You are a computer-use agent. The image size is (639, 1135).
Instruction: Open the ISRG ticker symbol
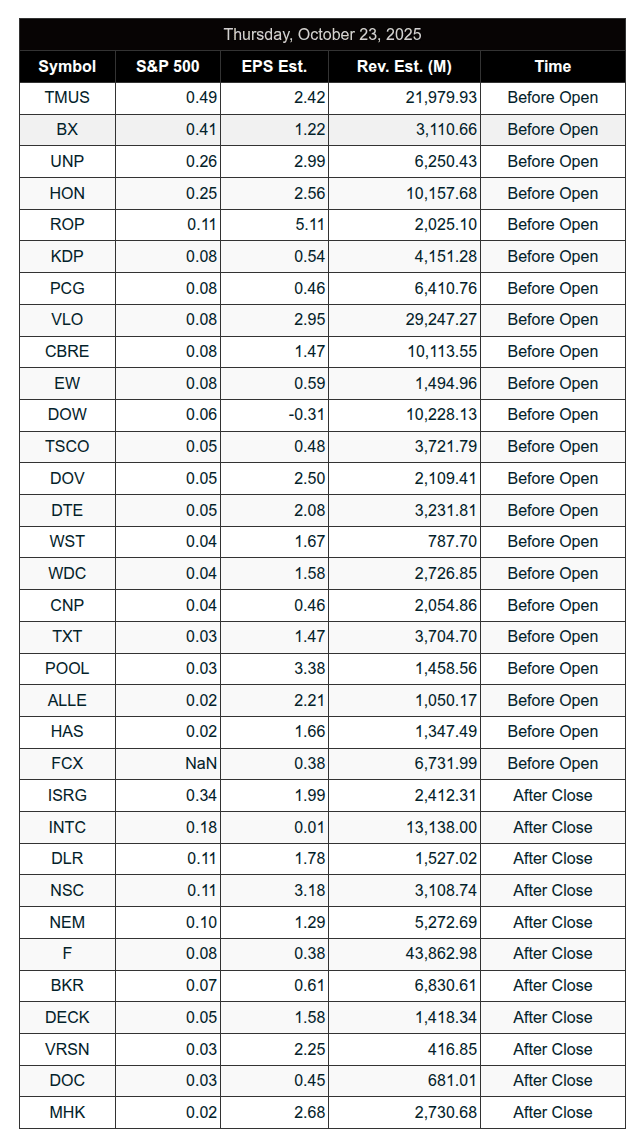(67, 795)
